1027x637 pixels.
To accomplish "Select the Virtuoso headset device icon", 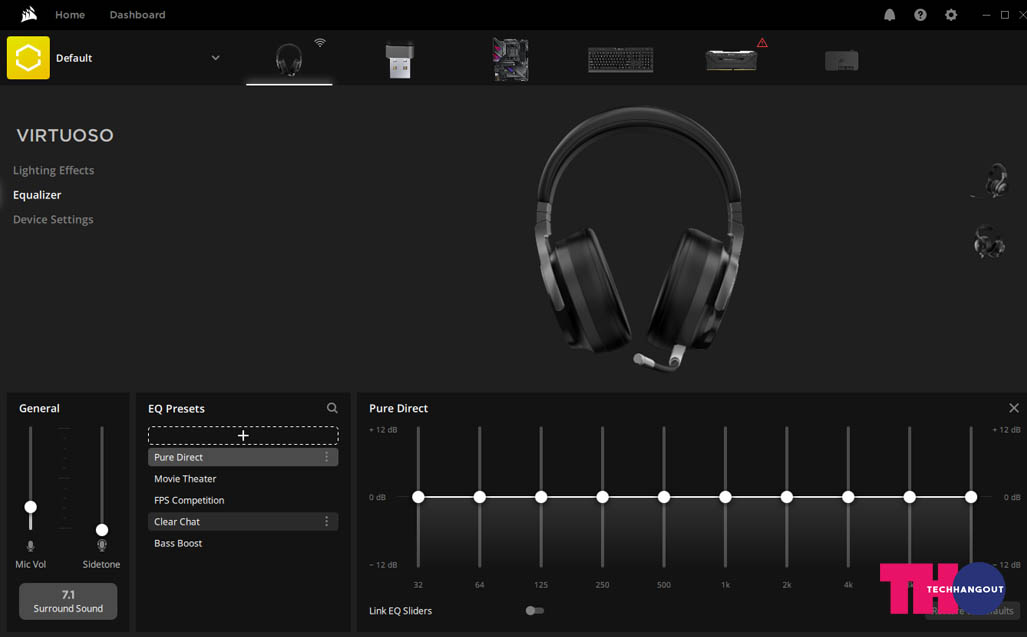I will pyautogui.click(x=289, y=60).
